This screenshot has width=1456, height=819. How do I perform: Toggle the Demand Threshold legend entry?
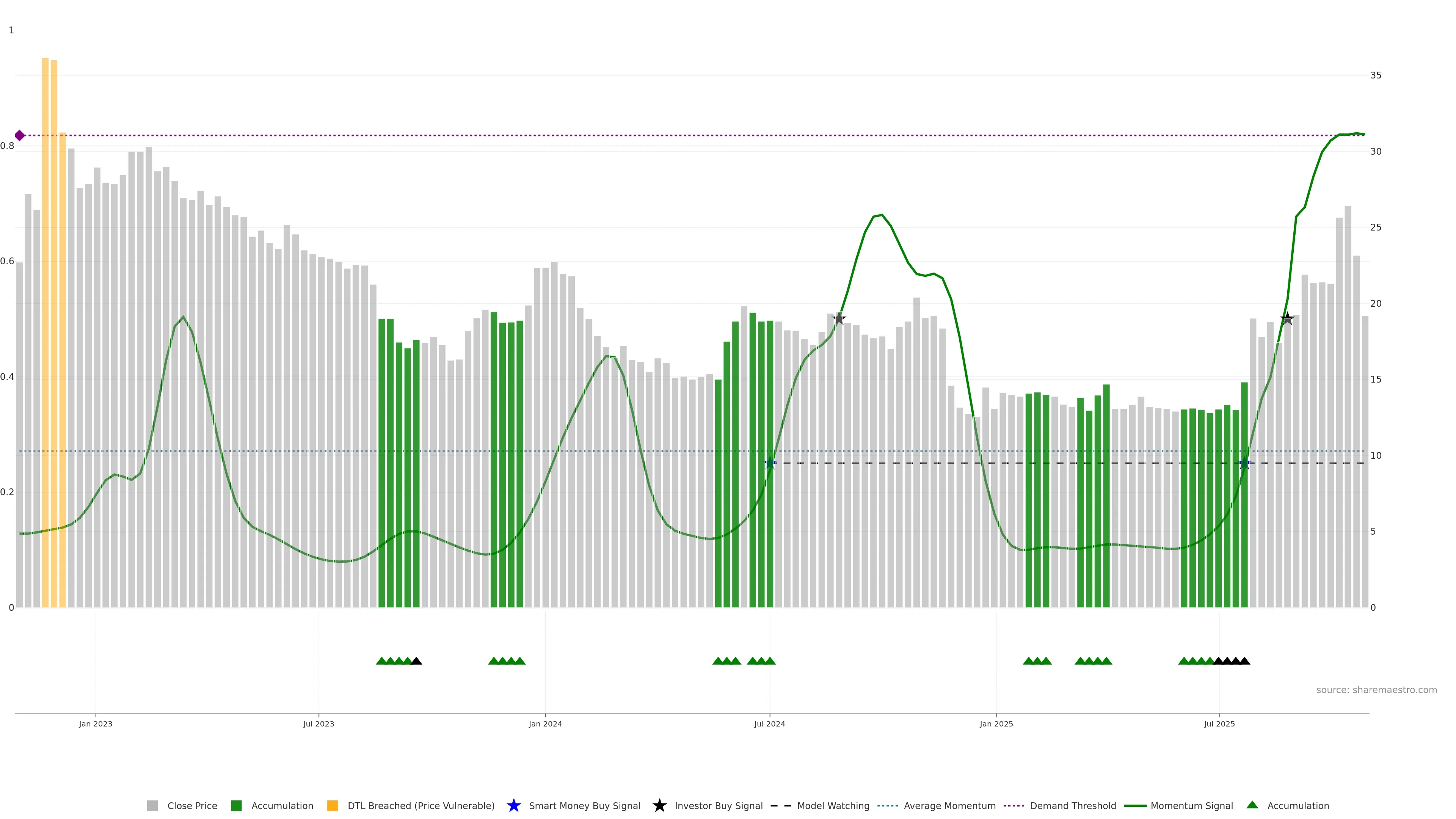point(1072,806)
